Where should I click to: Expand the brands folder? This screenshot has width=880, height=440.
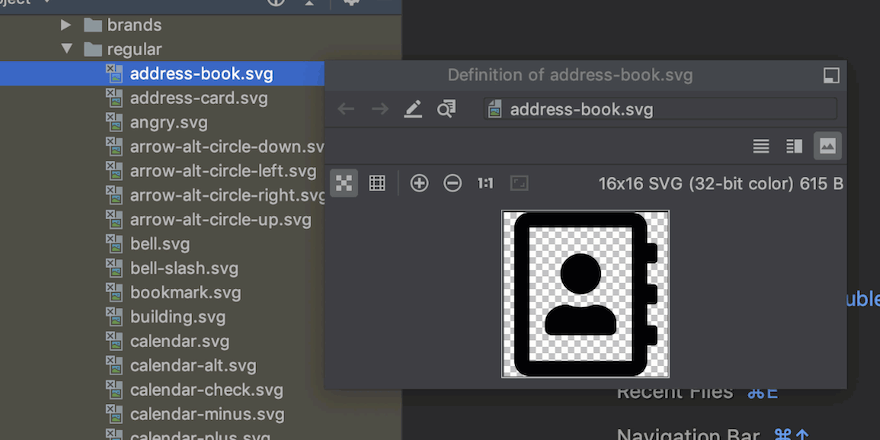[67, 24]
